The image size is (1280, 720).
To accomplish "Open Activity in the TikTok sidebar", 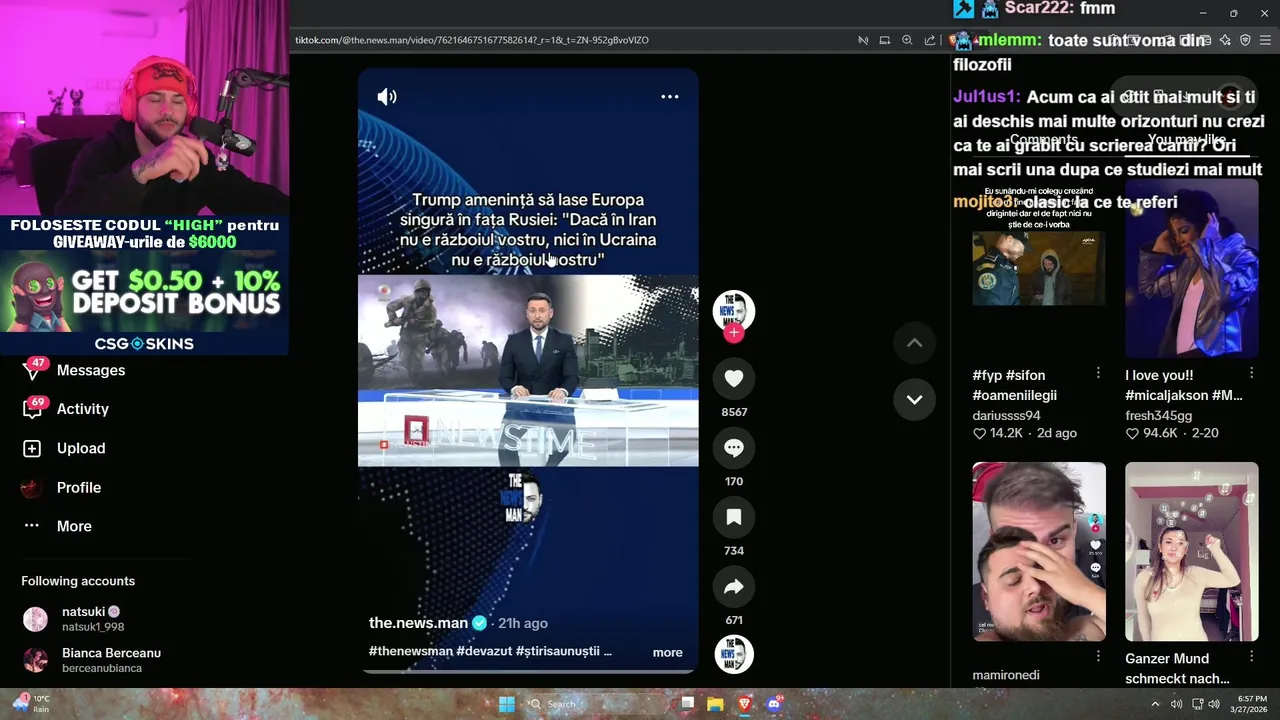I will [83, 409].
